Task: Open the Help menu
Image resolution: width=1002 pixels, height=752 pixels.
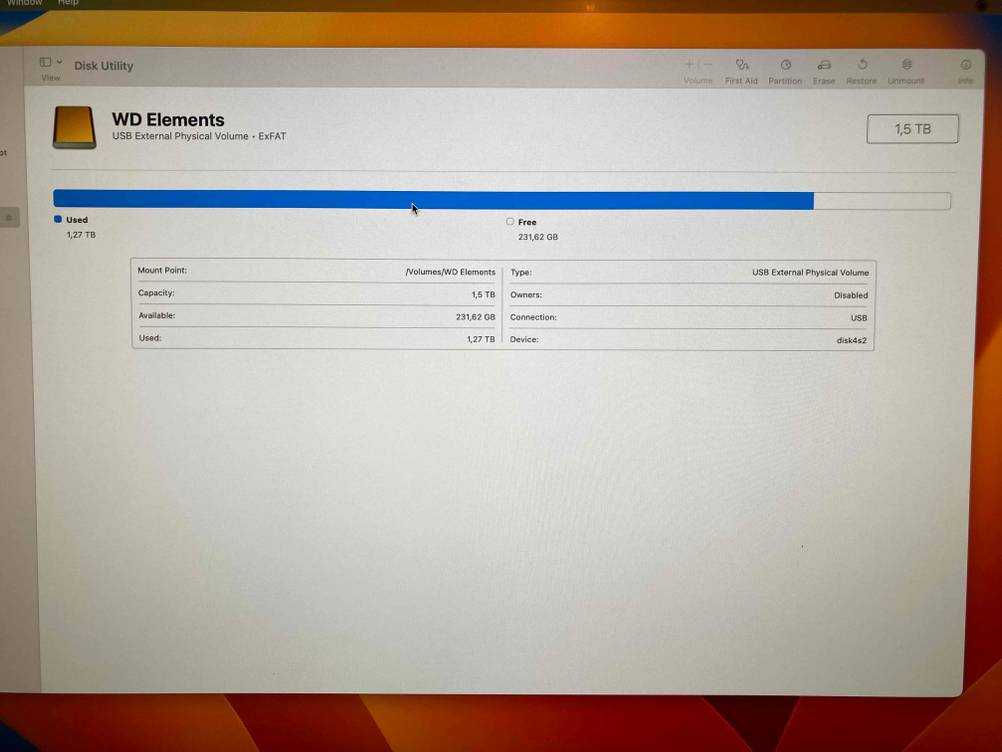Action: click(68, 3)
